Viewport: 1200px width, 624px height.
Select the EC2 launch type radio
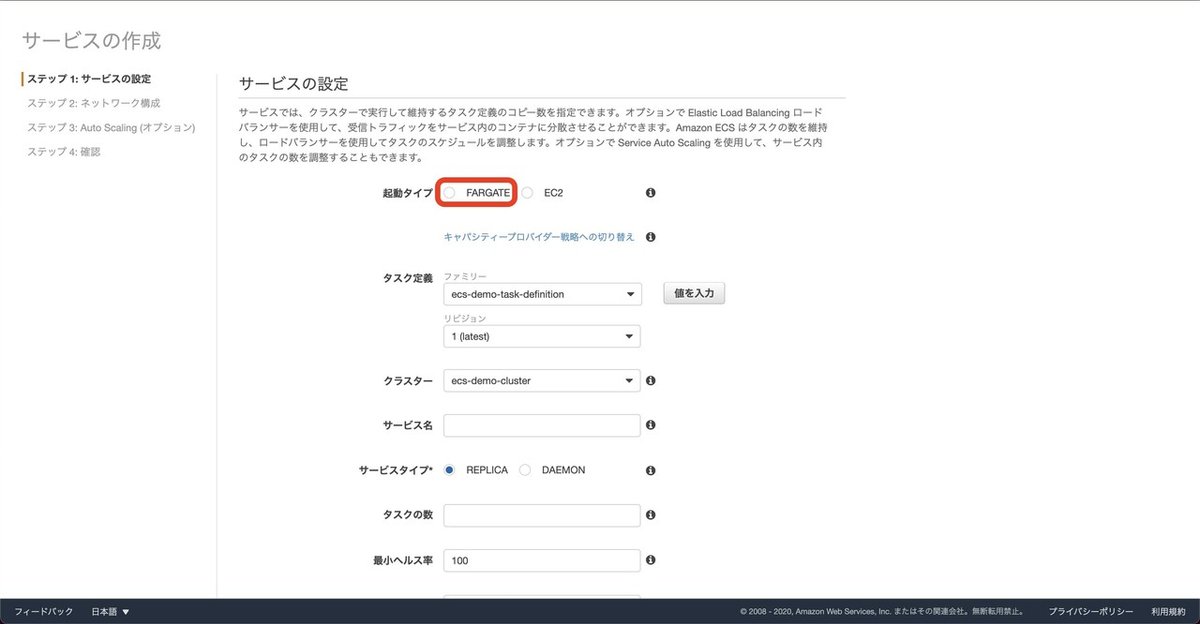pyautogui.click(x=527, y=192)
